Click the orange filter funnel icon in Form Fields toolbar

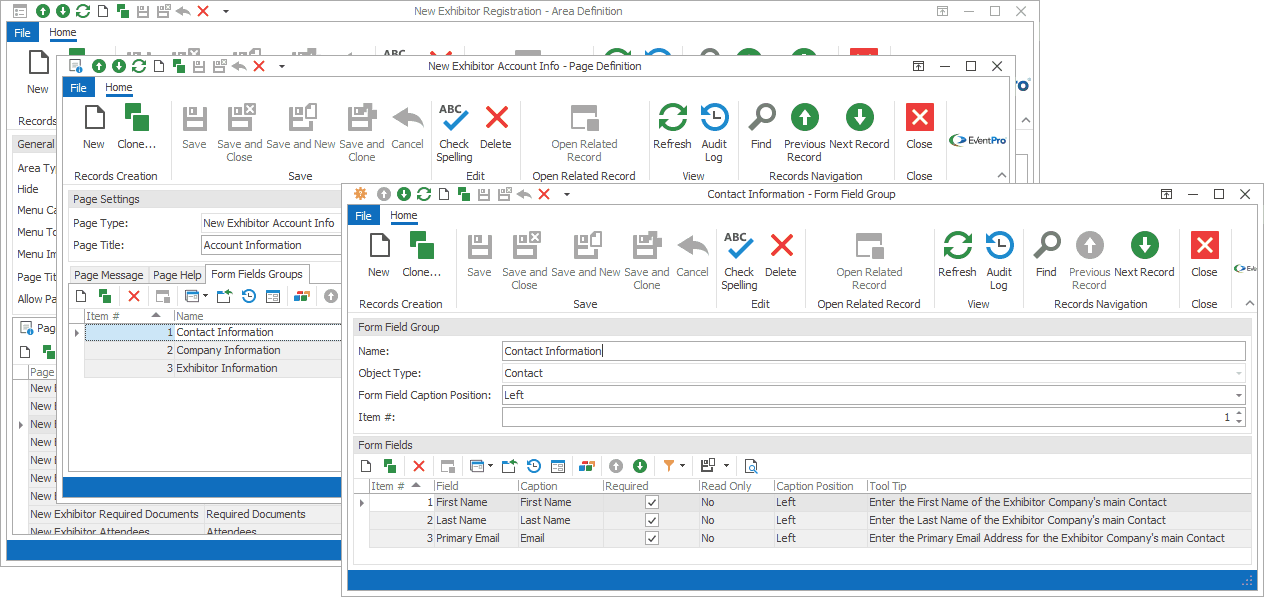click(x=669, y=466)
